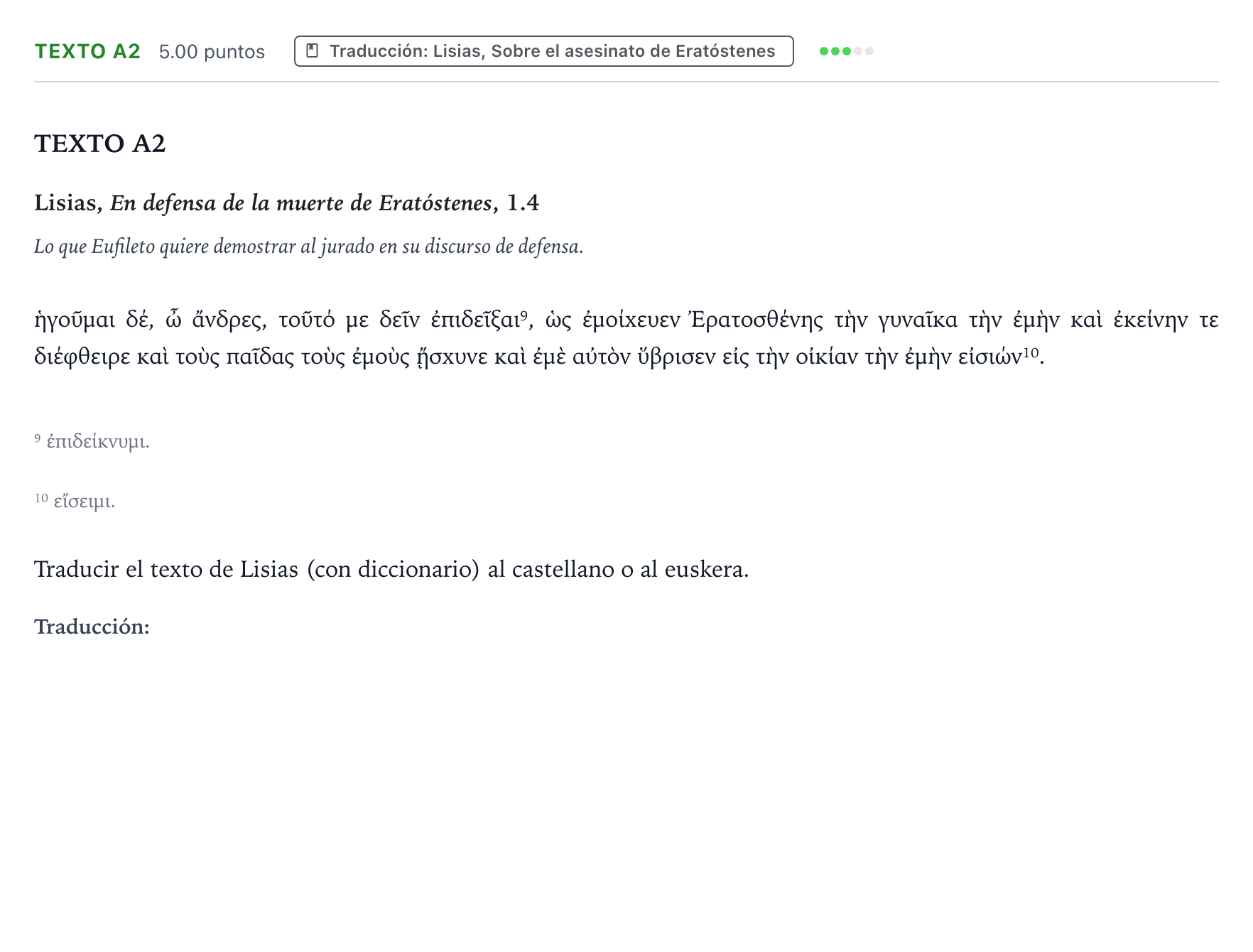Screen dimensions: 1253x952
Task: Click the Lisias, En defensa title line
Action: point(287,203)
